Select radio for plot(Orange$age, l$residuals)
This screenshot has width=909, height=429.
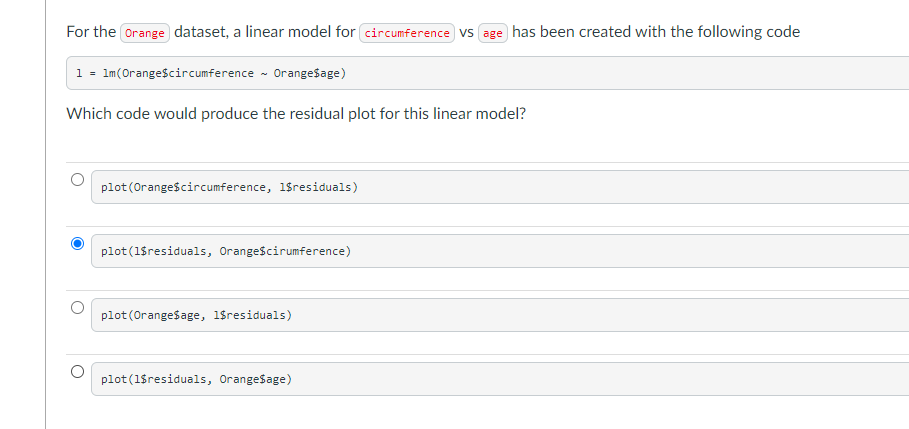pos(77,307)
